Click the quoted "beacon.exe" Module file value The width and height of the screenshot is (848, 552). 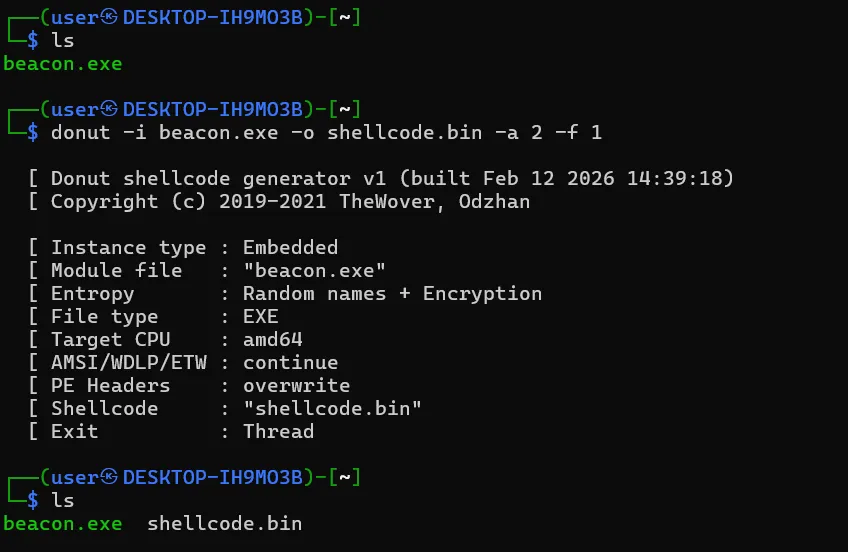[315, 271]
